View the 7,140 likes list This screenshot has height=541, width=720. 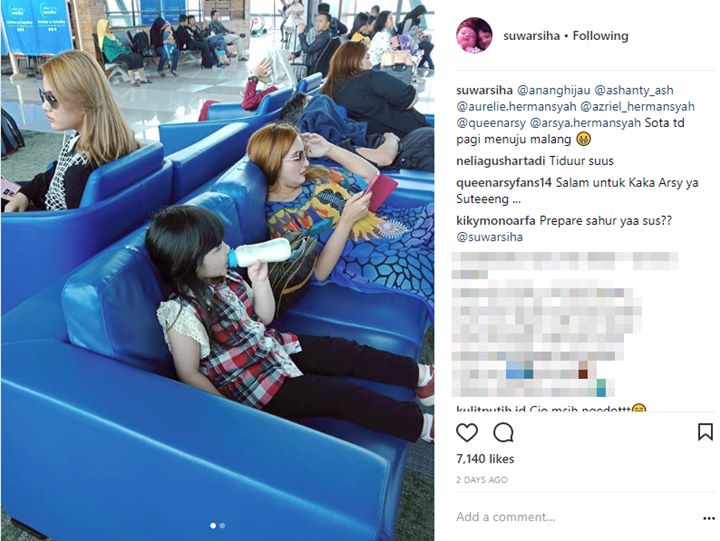click(x=485, y=459)
